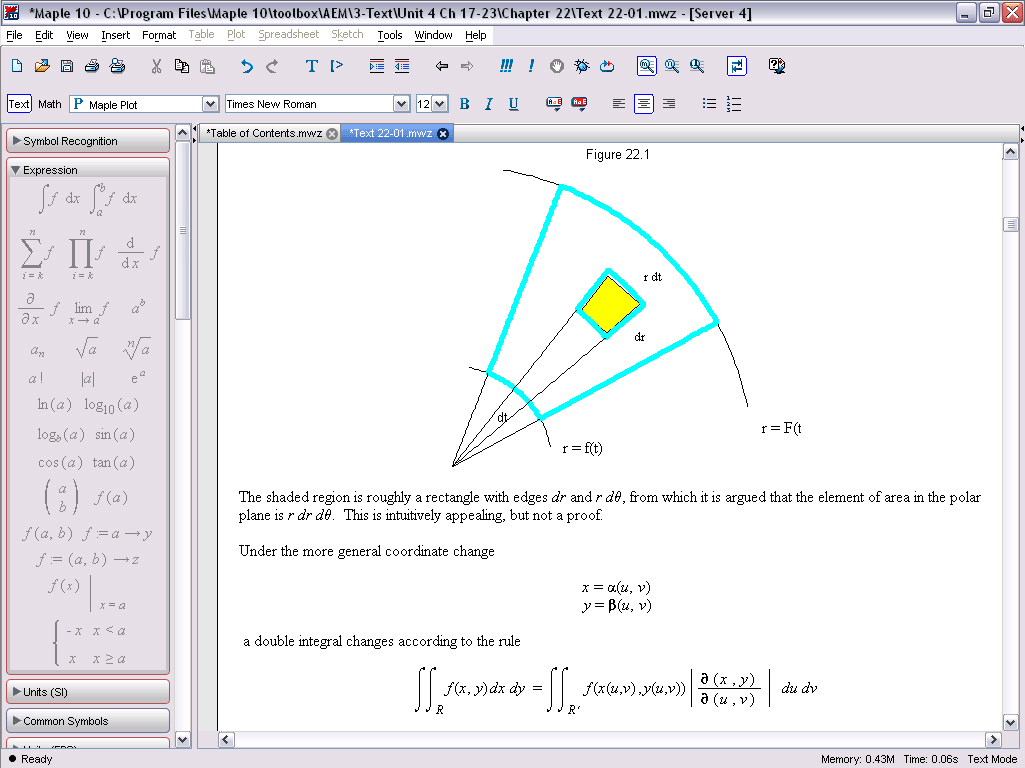Open the Times New Roman font dropdown
Screen dimensions: 1025x768
(x=401, y=104)
